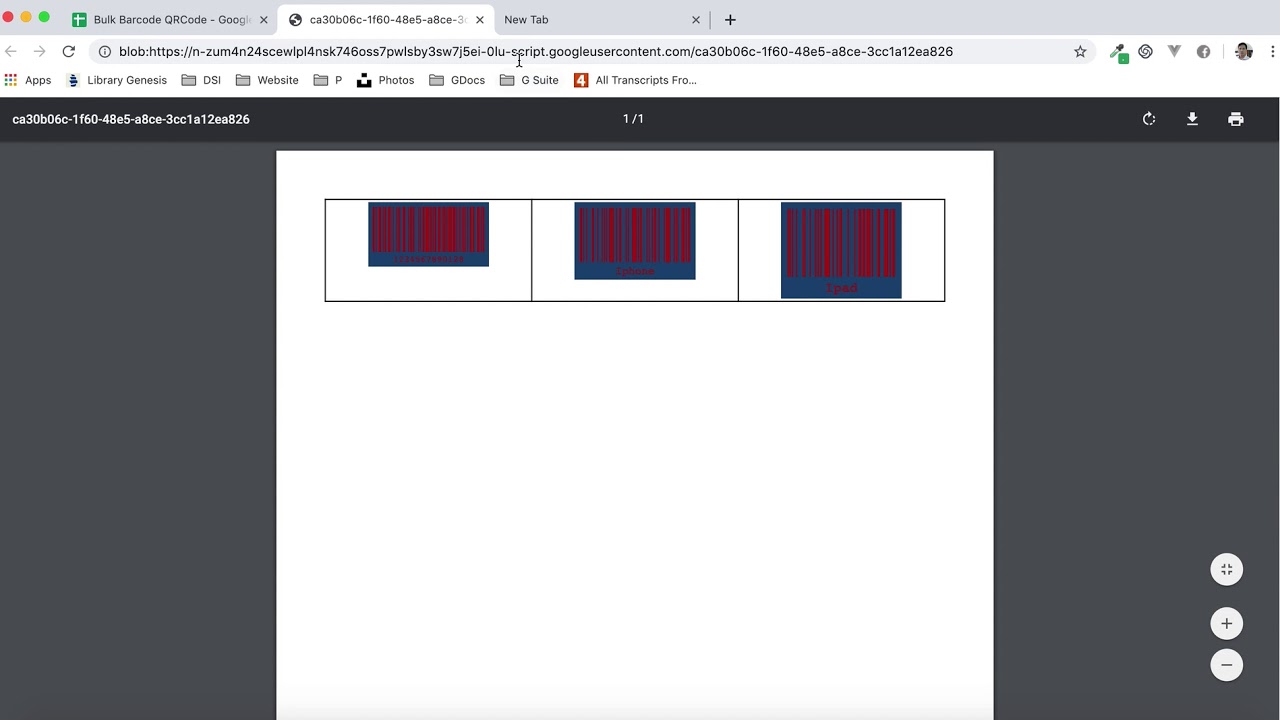
Task: Click the green extension icon in toolbar
Action: (1118, 52)
